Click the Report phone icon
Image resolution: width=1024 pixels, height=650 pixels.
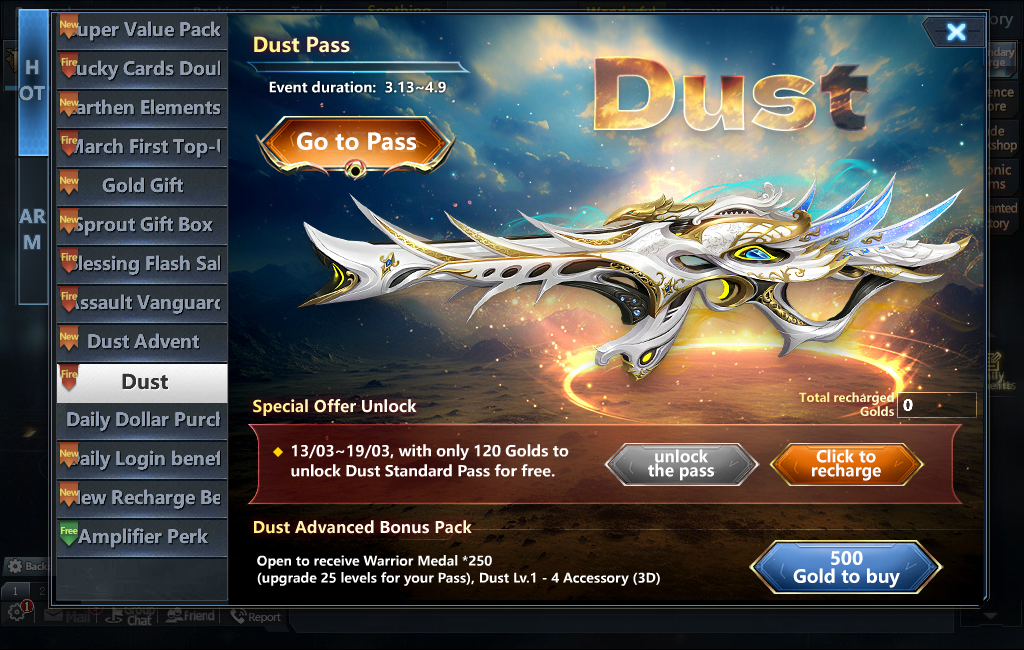[238, 615]
